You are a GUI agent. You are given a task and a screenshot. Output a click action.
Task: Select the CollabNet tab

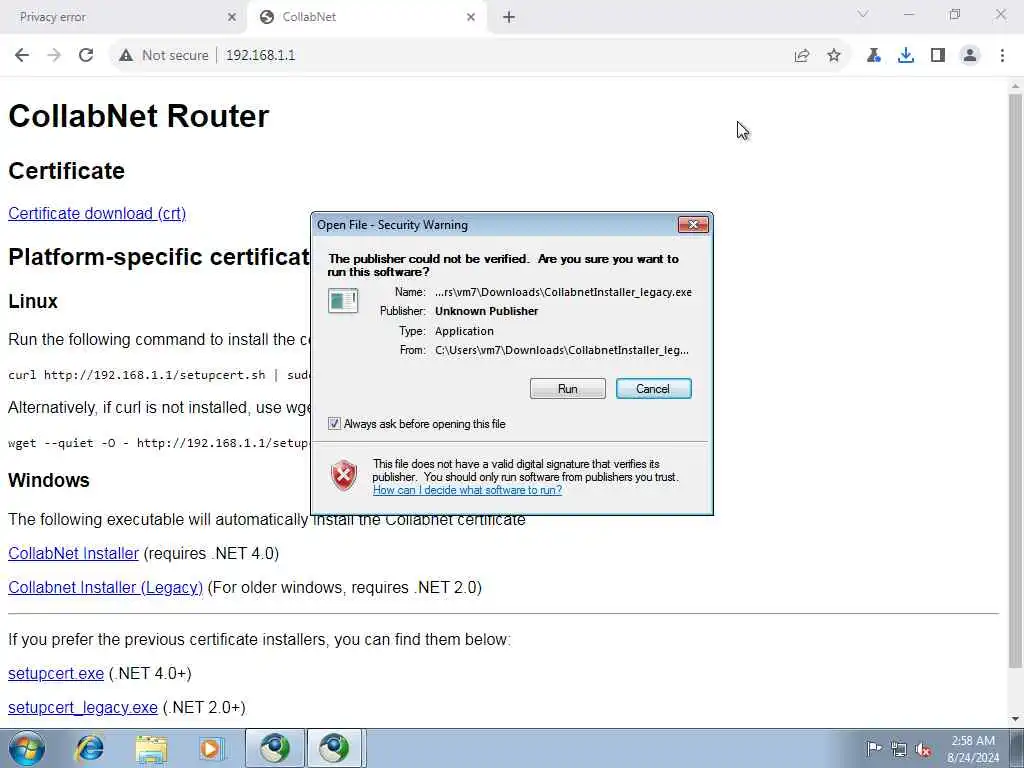(367, 17)
